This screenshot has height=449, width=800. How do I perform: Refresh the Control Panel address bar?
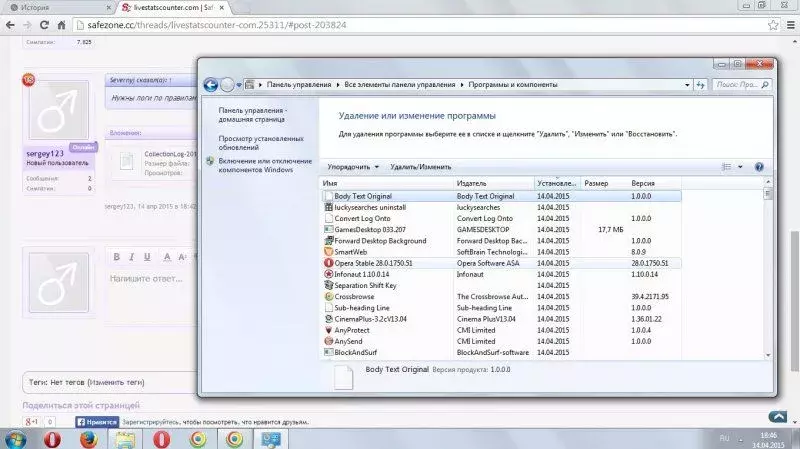[701, 85]
